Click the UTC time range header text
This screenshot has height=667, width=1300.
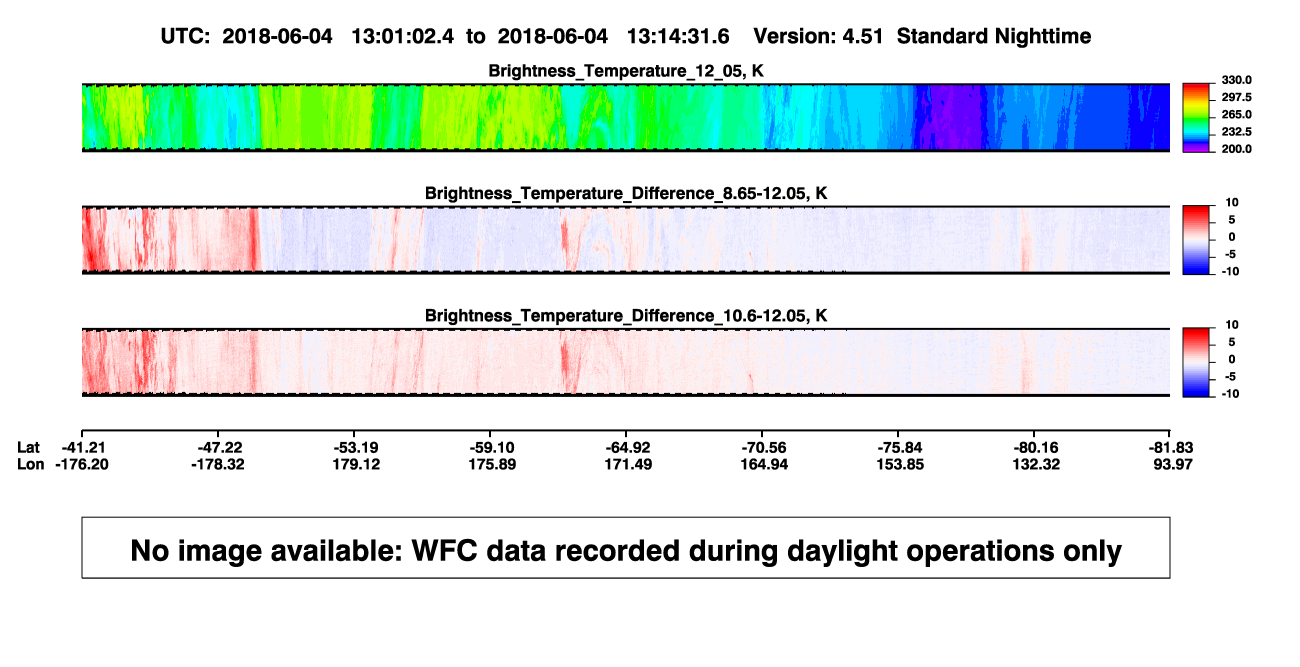tap(445, 37)
